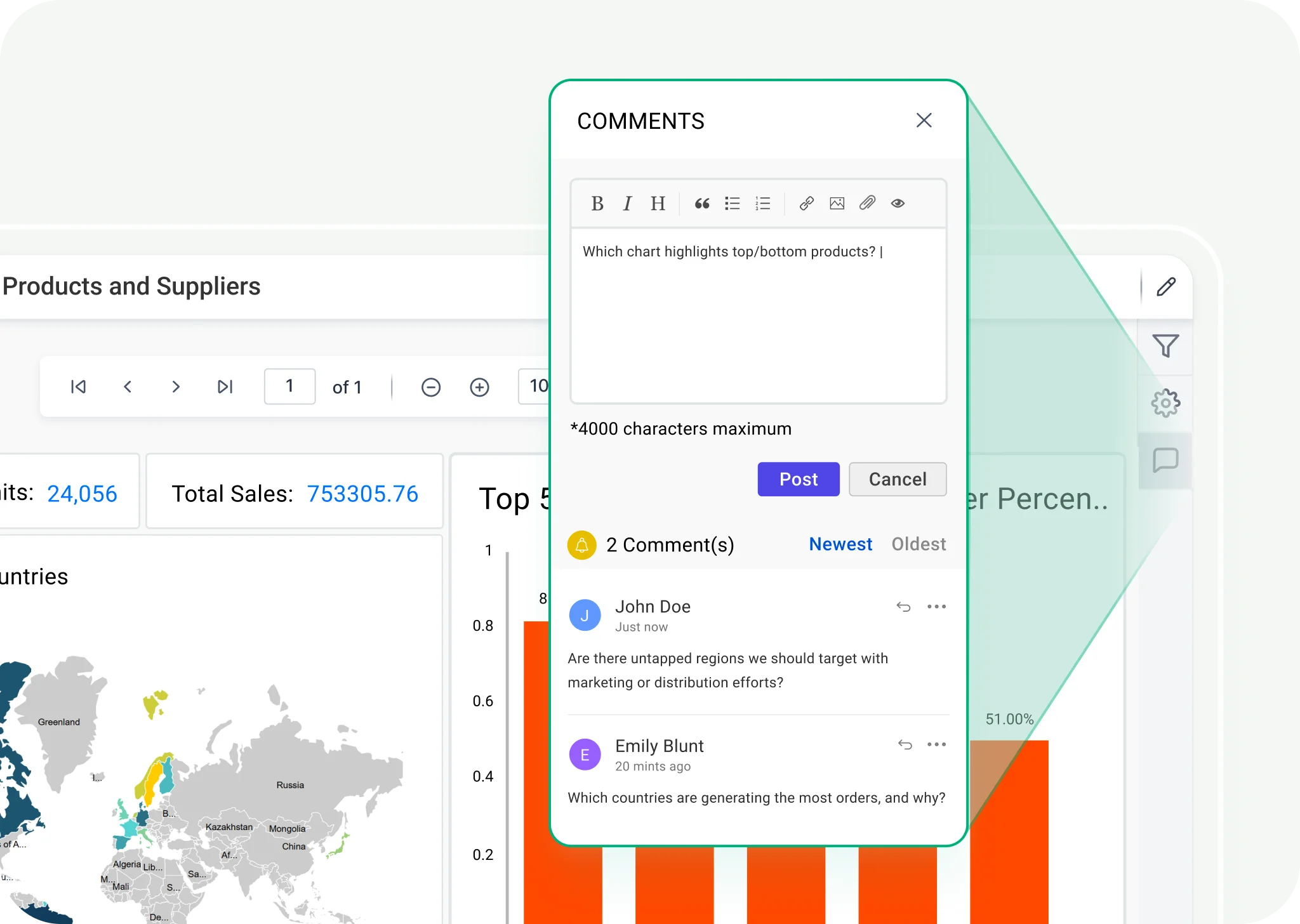The width and height of the screenshot is (1300, 924).
Task: Insert a hyperlink in the comment
Action: point(806,204)
